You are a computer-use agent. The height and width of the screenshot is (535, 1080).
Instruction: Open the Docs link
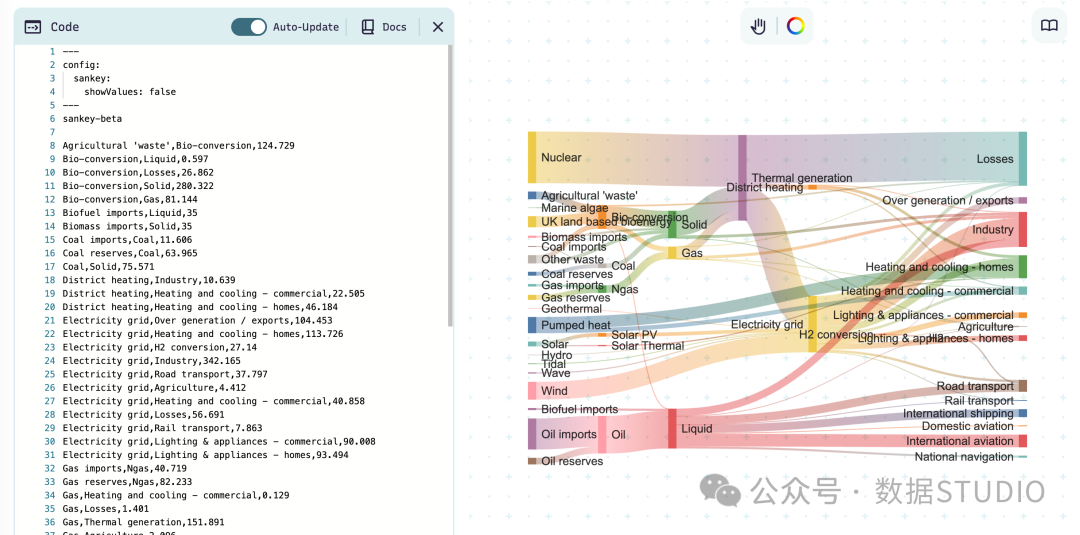394,27
